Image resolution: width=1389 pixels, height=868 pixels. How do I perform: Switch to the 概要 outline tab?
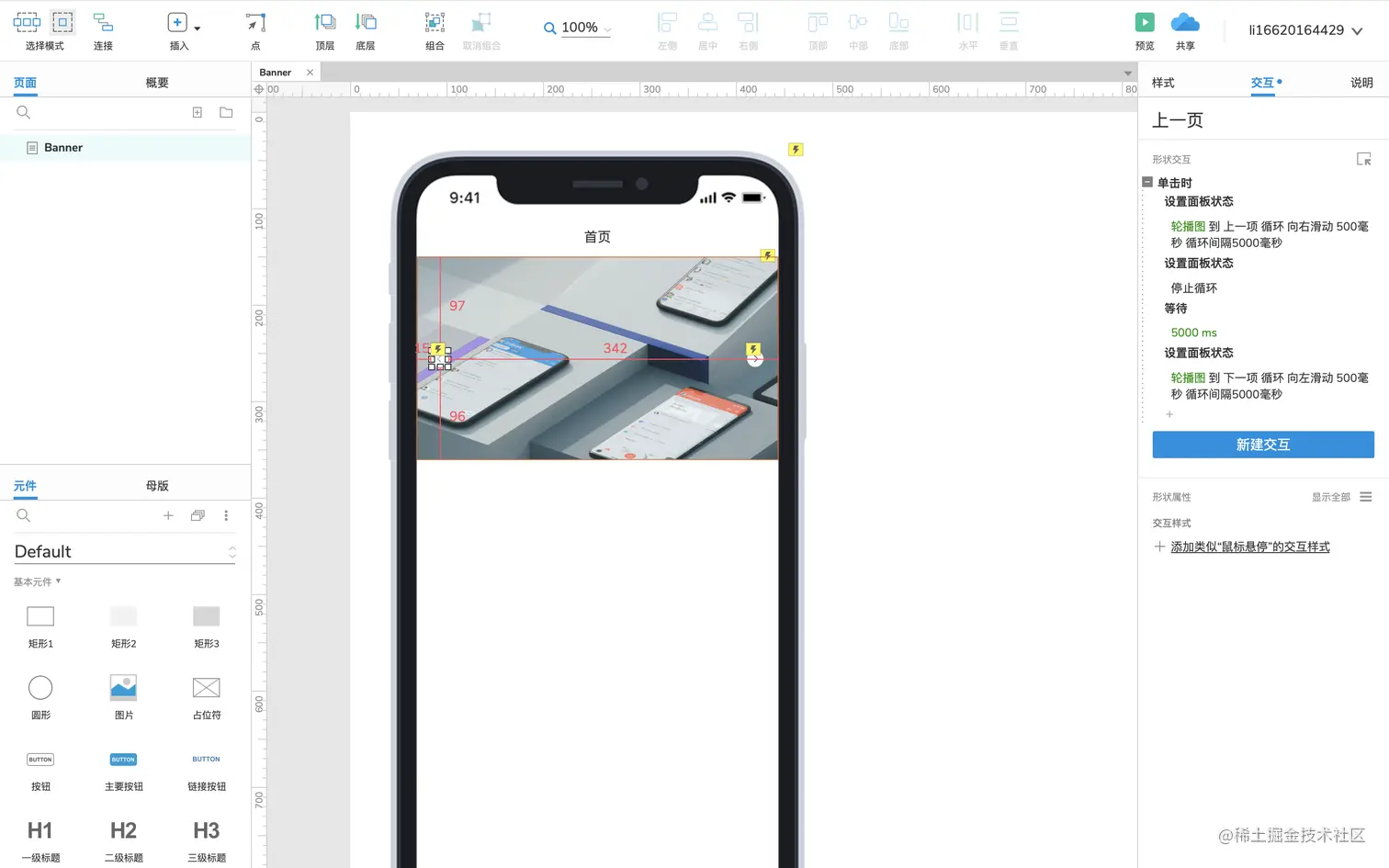[x=157, y=83]
